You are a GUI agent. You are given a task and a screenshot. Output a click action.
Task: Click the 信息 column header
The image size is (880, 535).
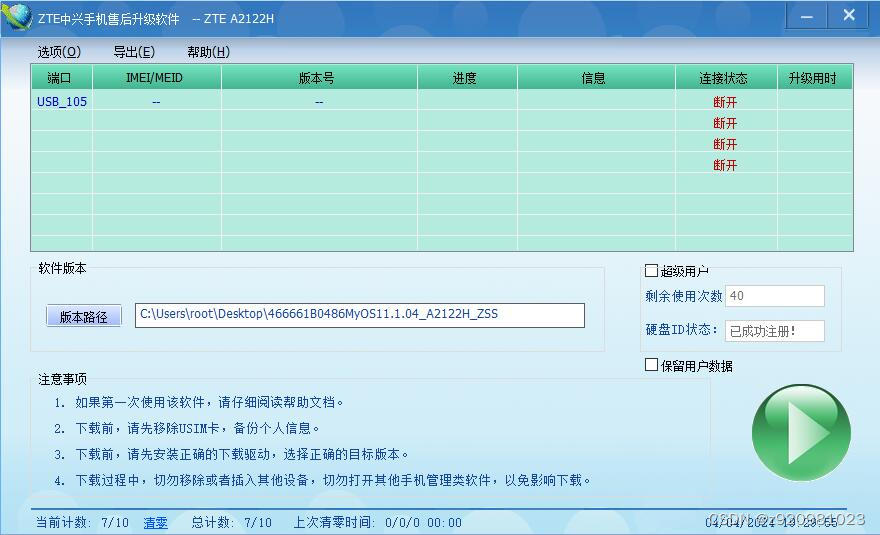click(x=595, y=78)
